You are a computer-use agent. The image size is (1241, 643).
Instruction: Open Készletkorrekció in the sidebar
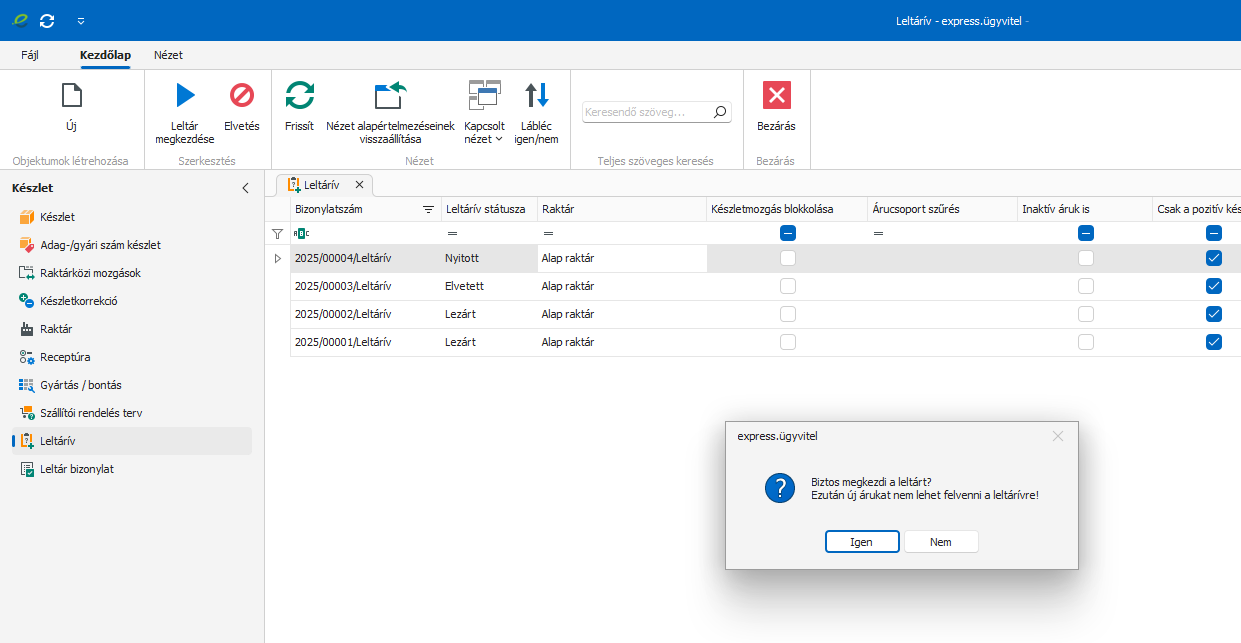(x=78, y=301)
